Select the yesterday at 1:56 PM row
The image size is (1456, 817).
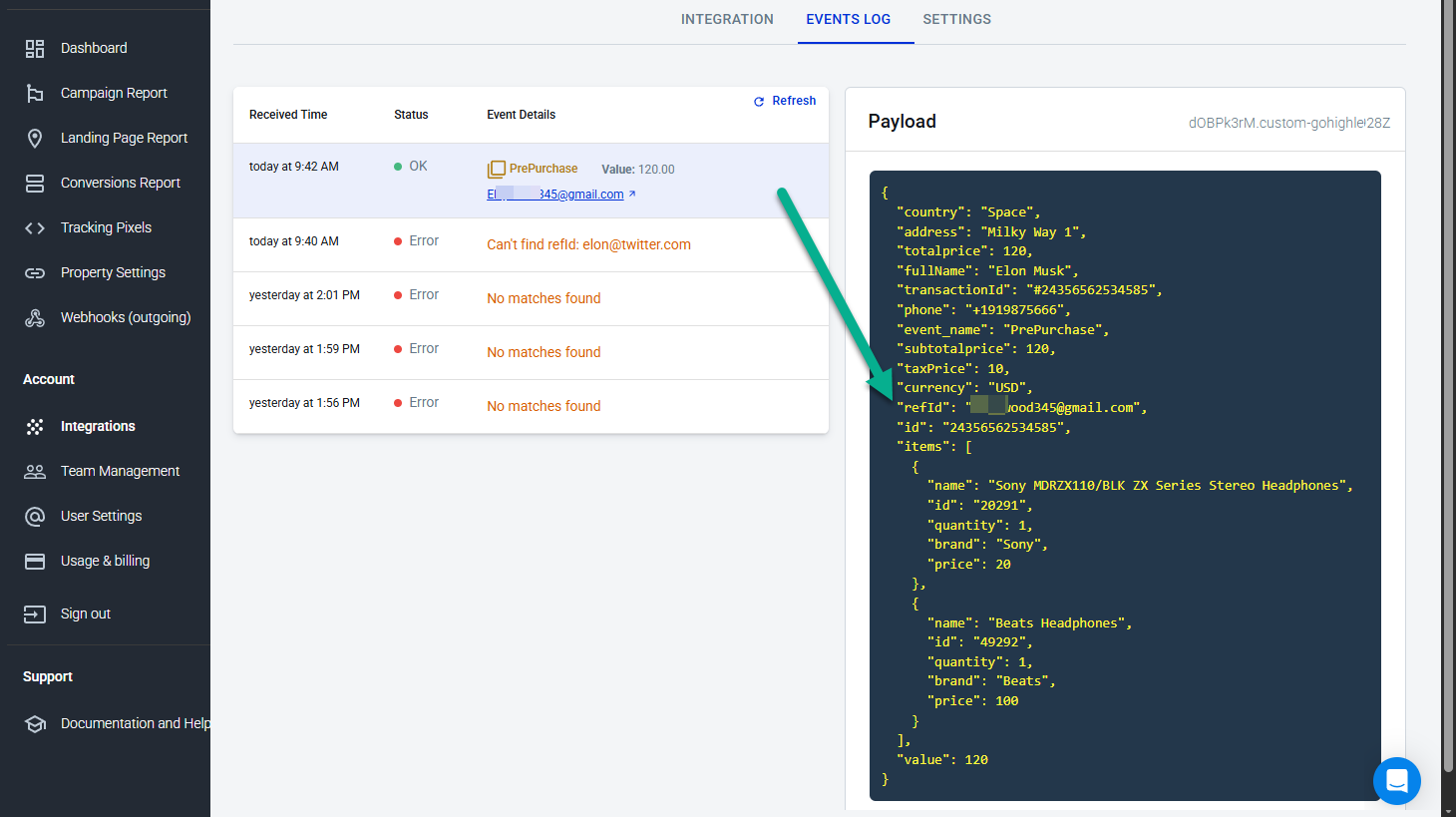point(531,406)
